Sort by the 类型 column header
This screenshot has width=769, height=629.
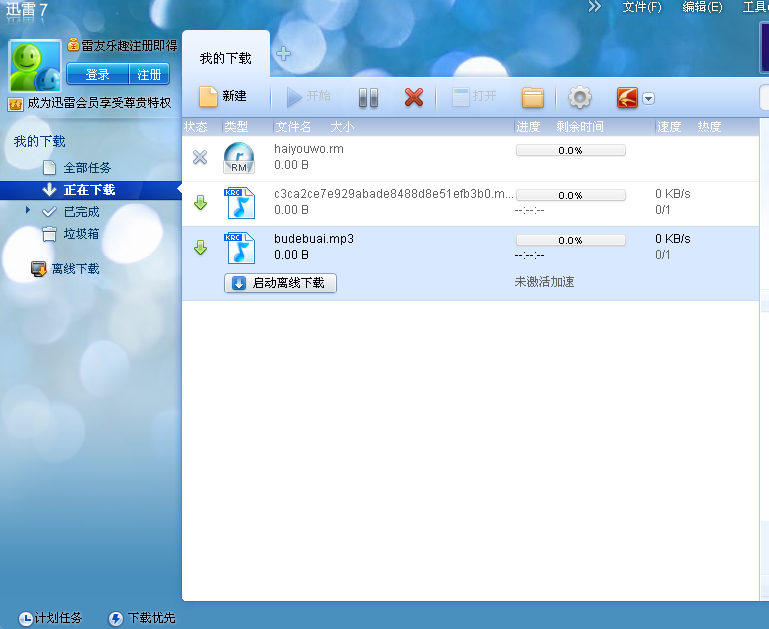coord(236,127)
